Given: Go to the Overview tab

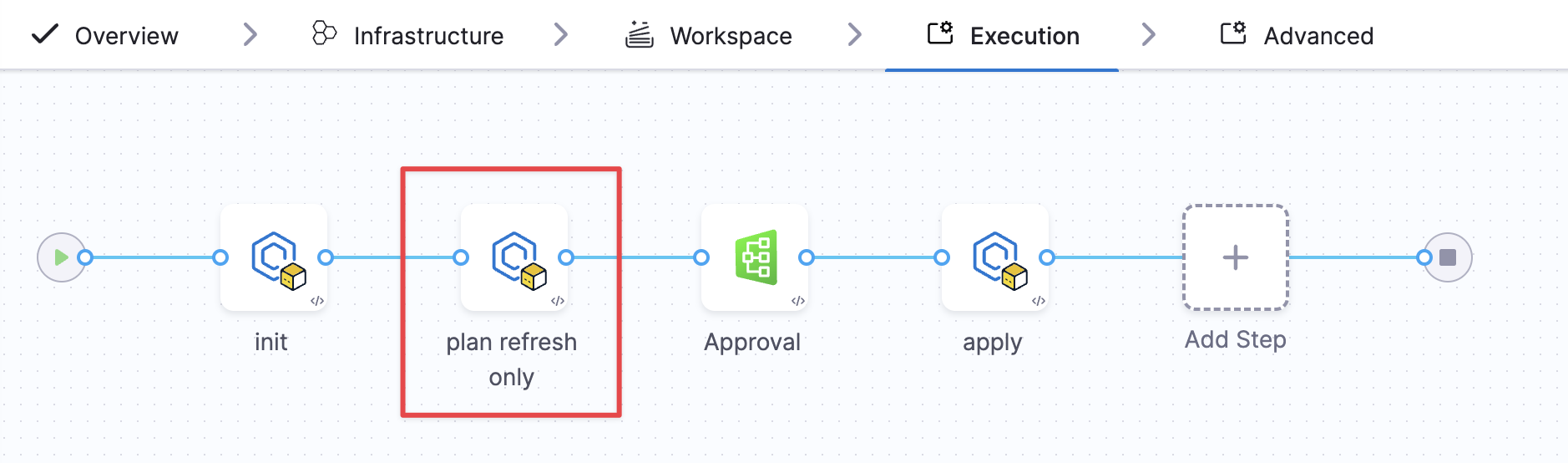Looking at the screenshot, I should point(126,36).
